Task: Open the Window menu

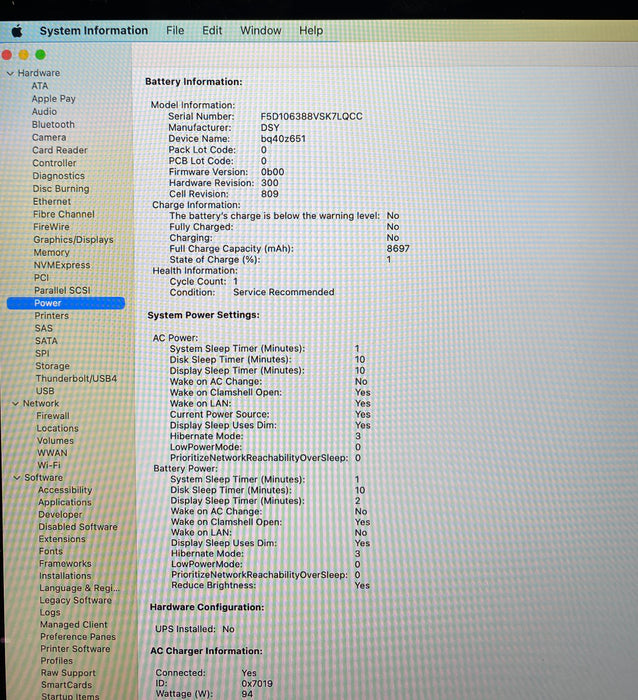Action: click(x=261, y=30)
